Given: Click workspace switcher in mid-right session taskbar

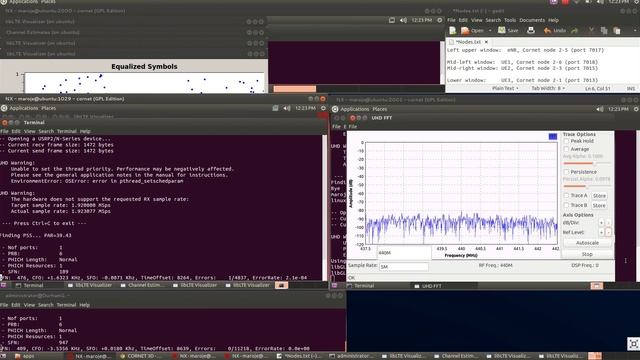Looking at the screenshot, I should 597,286.
